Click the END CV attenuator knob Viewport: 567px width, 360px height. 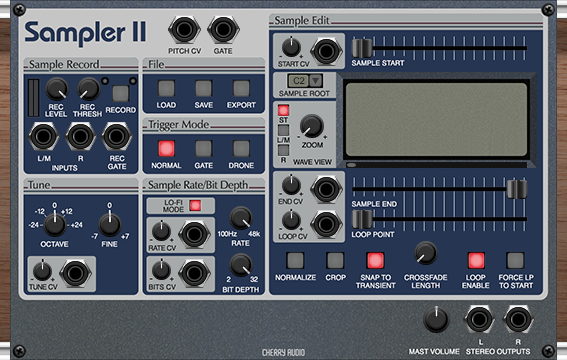coord(291,185)
